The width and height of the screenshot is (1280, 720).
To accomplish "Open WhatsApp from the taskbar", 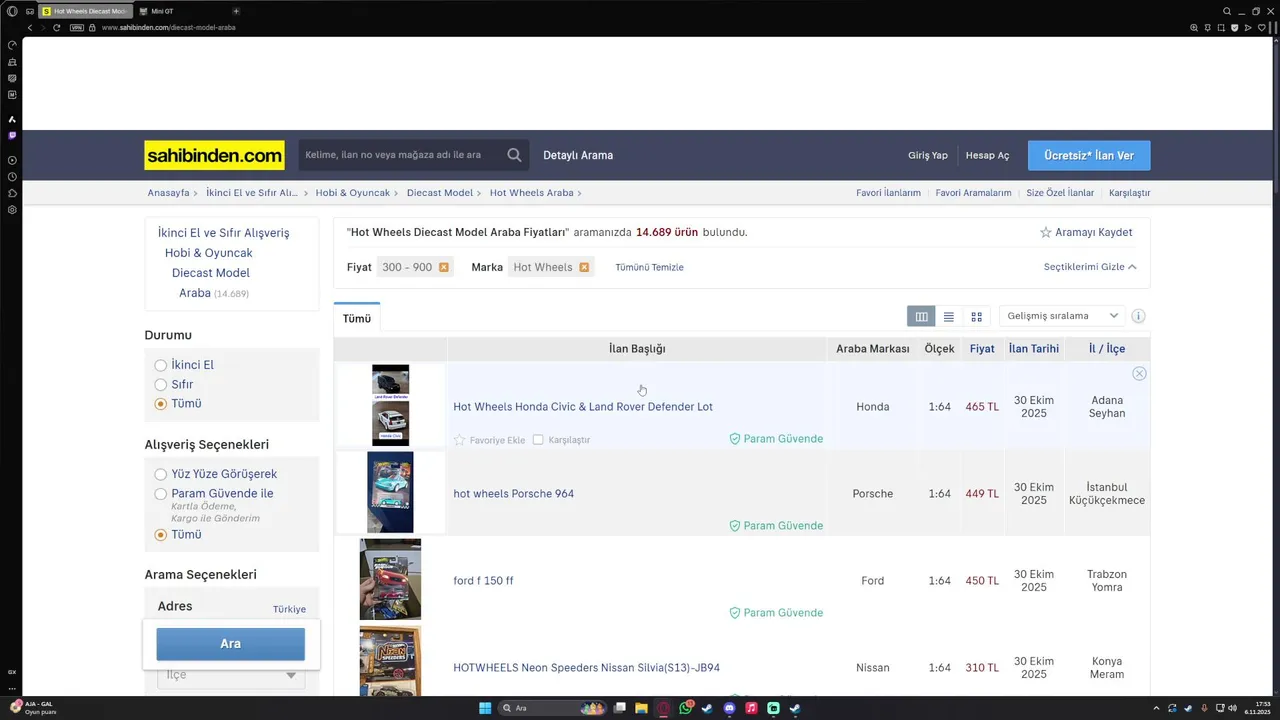I will (x=686, y=708).
